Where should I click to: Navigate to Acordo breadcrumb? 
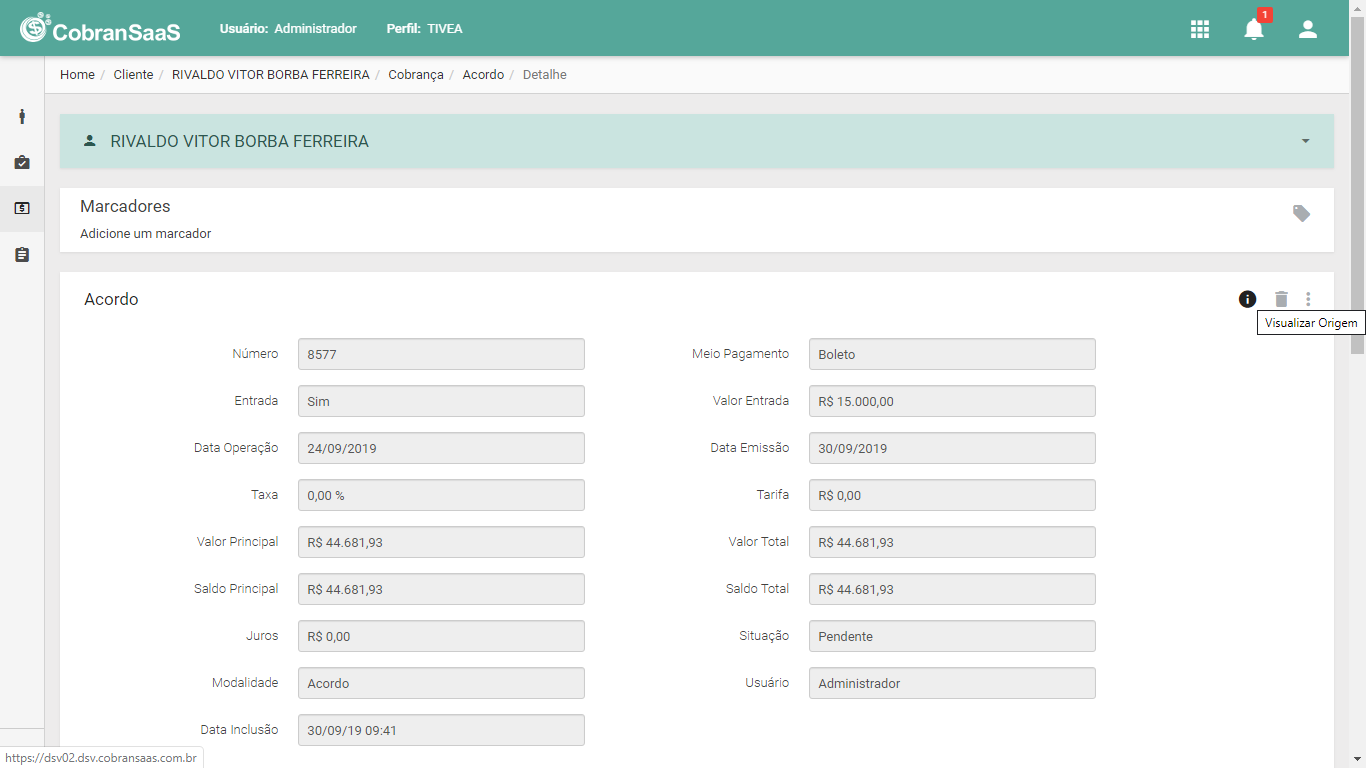[483, 75]
